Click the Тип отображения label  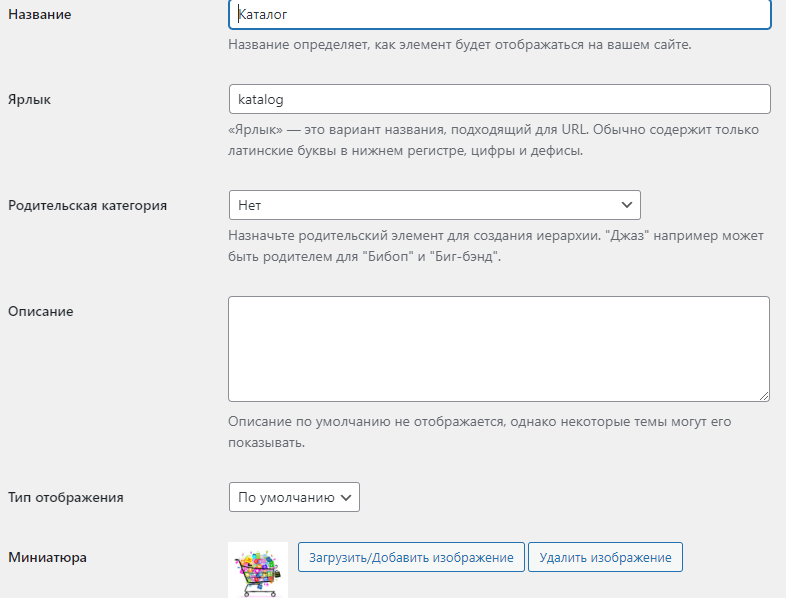(66, 497)
